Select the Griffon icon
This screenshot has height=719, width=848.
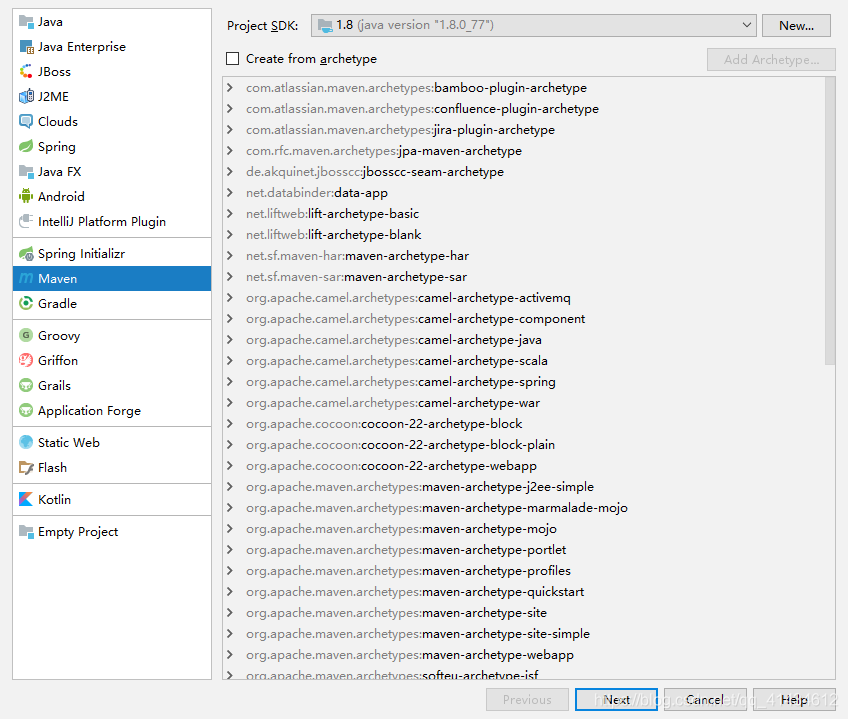(26, 360)
